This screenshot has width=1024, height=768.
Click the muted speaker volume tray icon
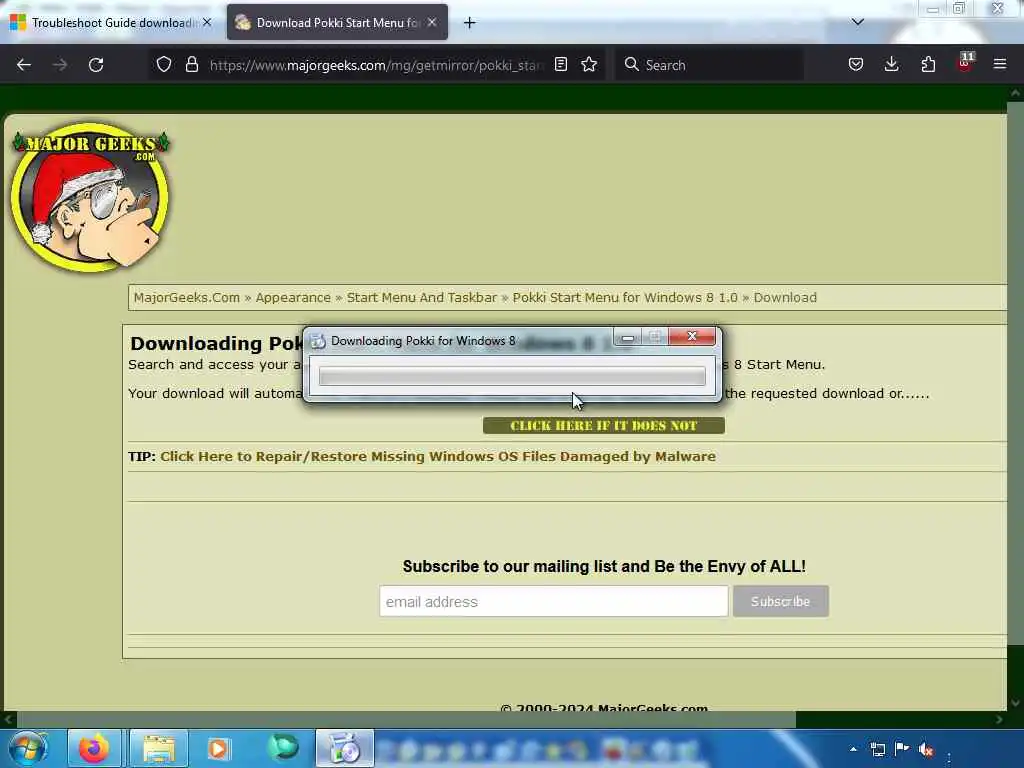(925, 749)
